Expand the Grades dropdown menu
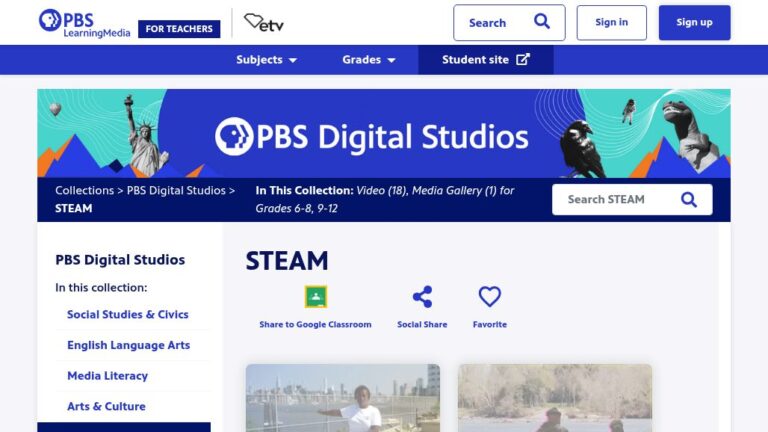768x432 pixels. [369, 60]
